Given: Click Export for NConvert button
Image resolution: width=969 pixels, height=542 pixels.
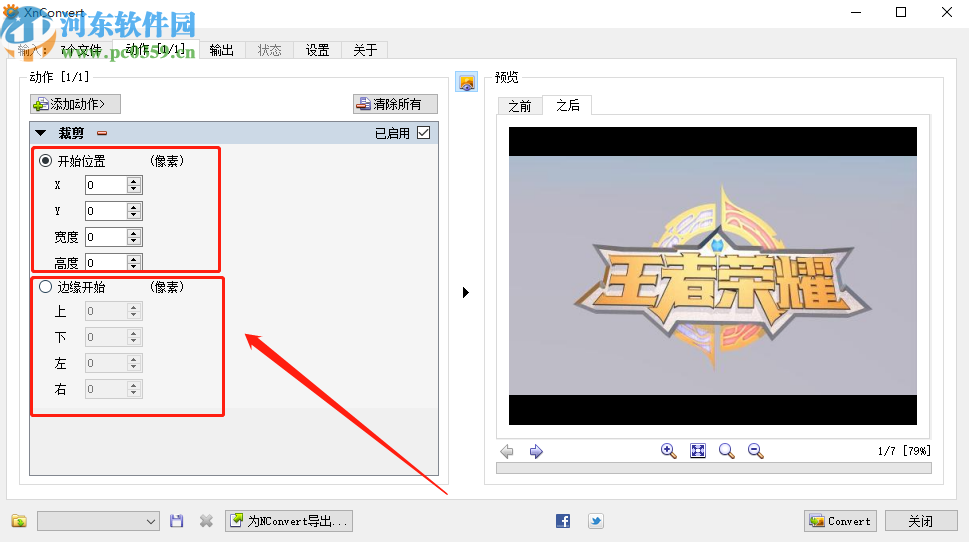Looking at the screenshot, I should pos(289,521).
